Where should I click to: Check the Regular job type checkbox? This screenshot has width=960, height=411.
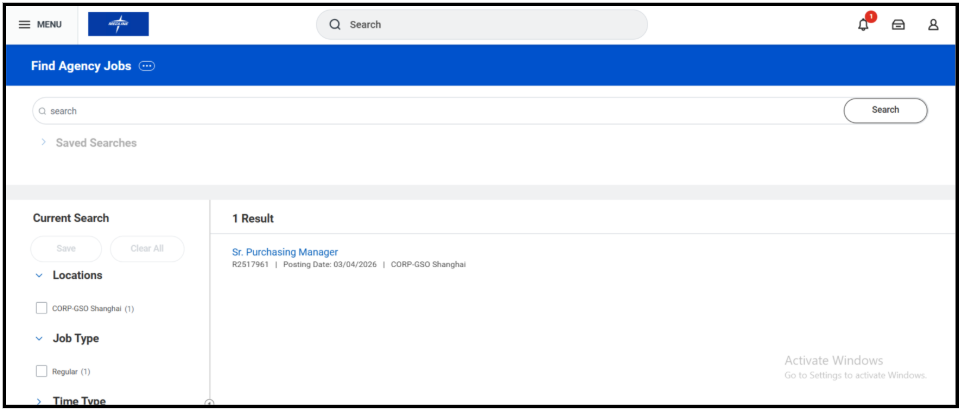tap(42, 371)
